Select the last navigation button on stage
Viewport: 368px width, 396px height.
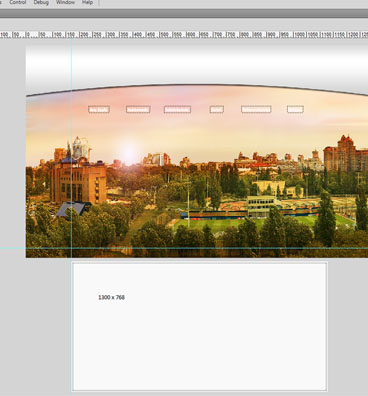pyautogui.click(x=295, y=109)
